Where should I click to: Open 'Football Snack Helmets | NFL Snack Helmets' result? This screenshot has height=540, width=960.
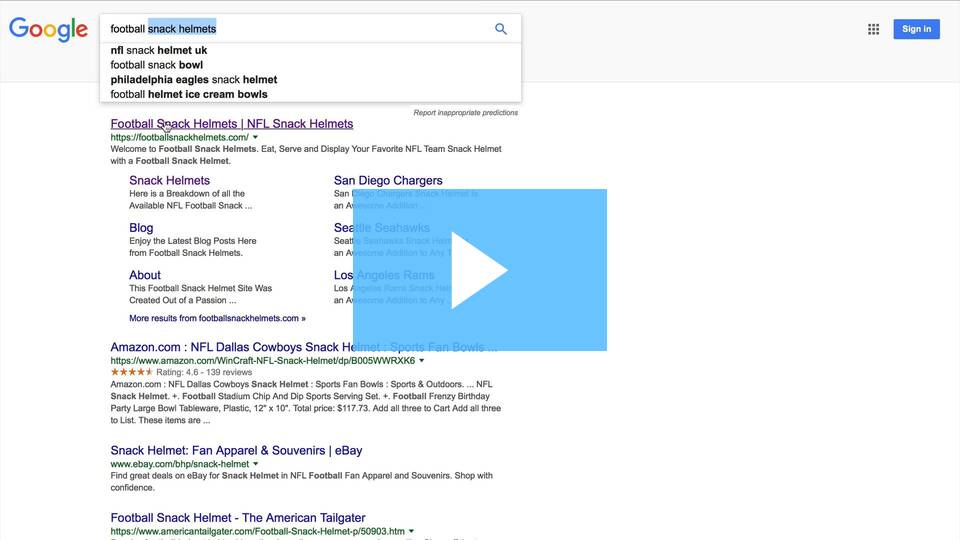[x=231, y=124]
